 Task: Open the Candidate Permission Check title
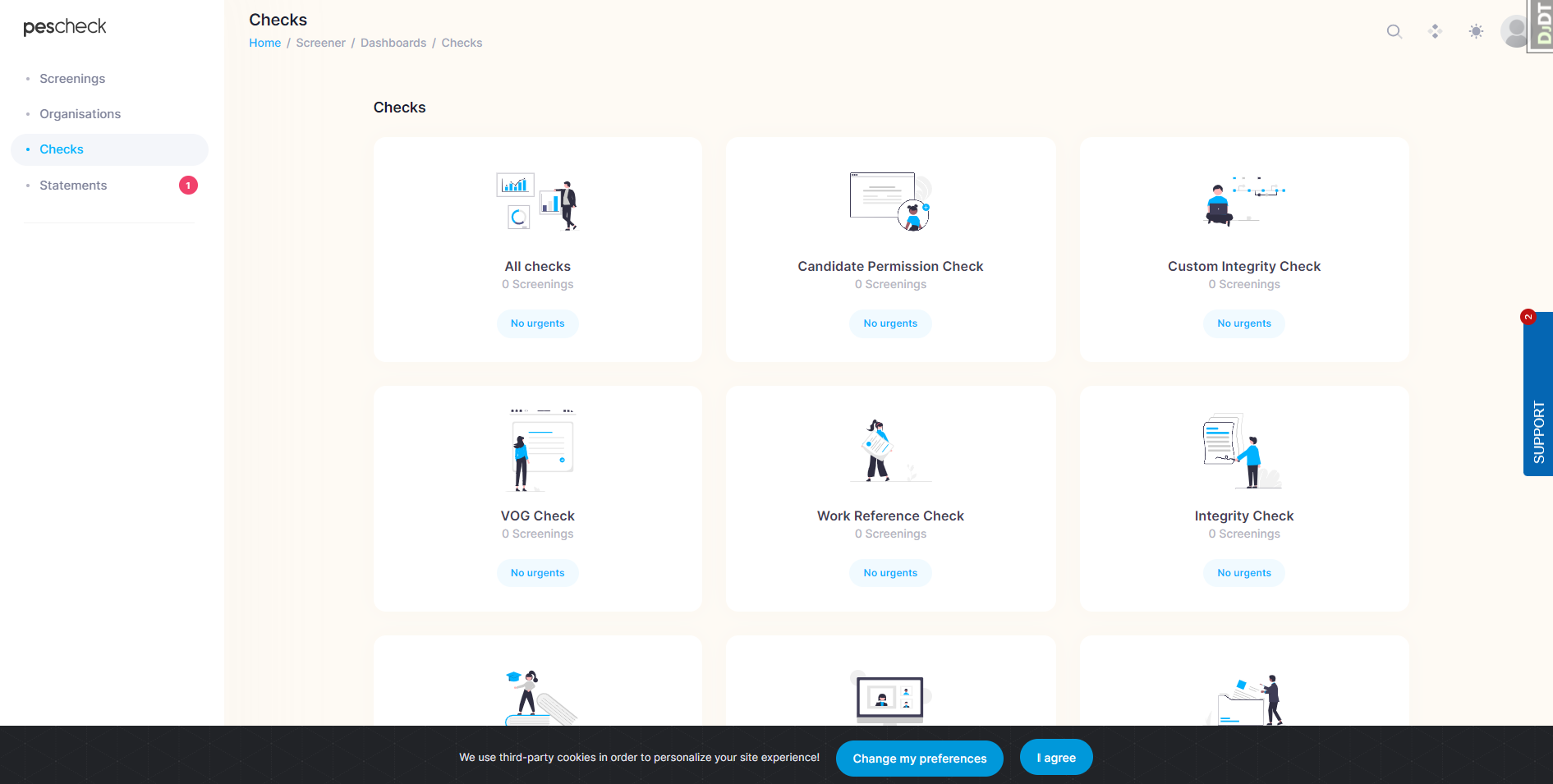pos(890,267)
